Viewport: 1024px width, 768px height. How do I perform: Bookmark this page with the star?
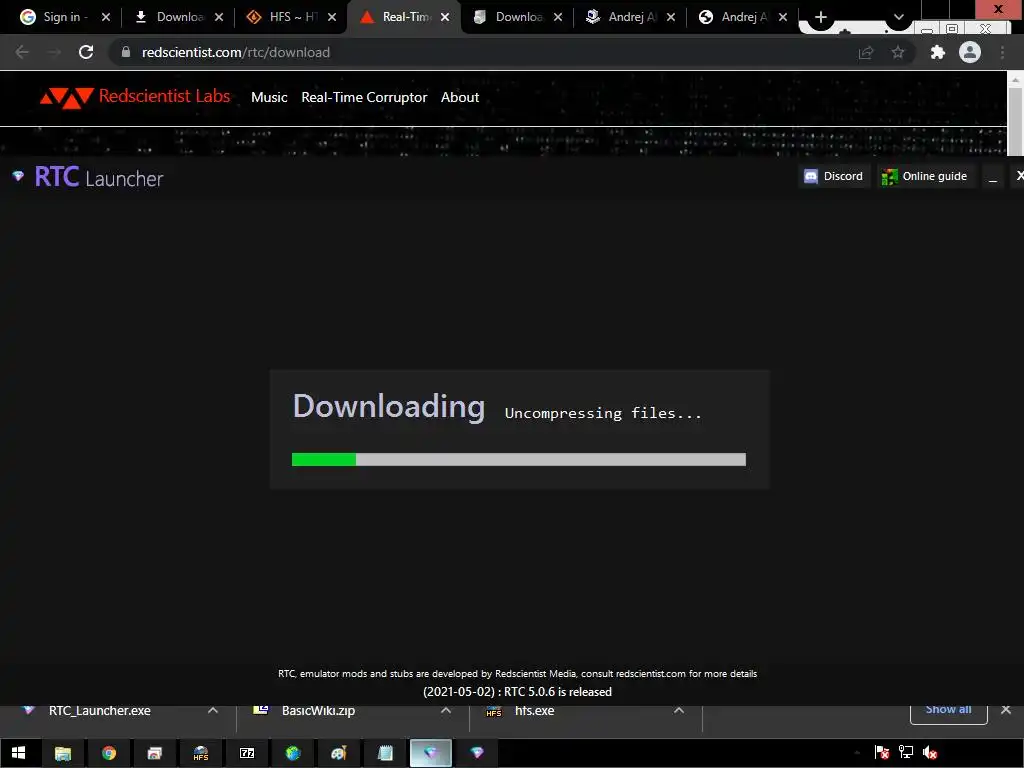(x=898, y=52)
